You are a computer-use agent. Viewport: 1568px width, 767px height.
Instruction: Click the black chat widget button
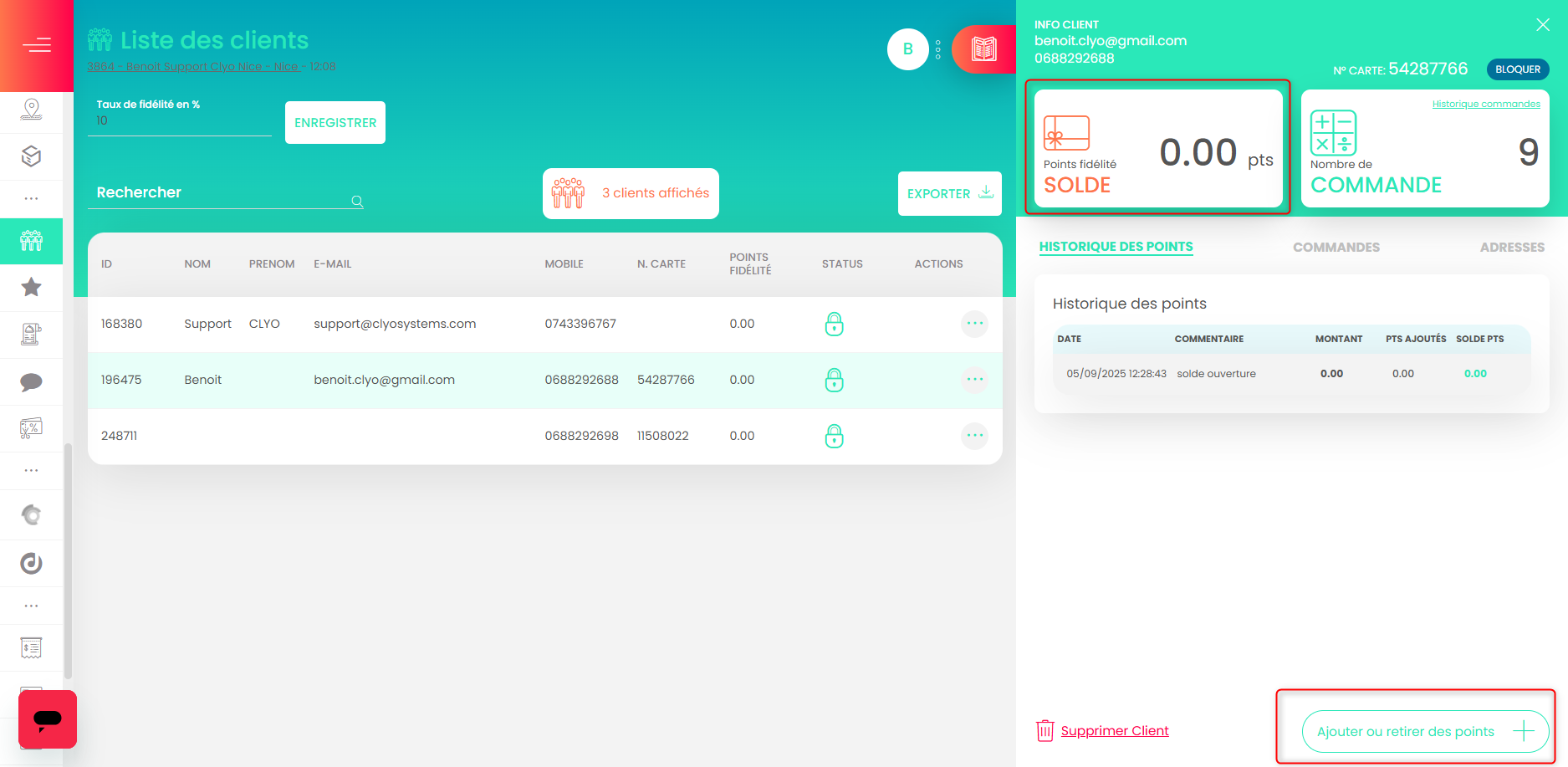tap(48, 718)
